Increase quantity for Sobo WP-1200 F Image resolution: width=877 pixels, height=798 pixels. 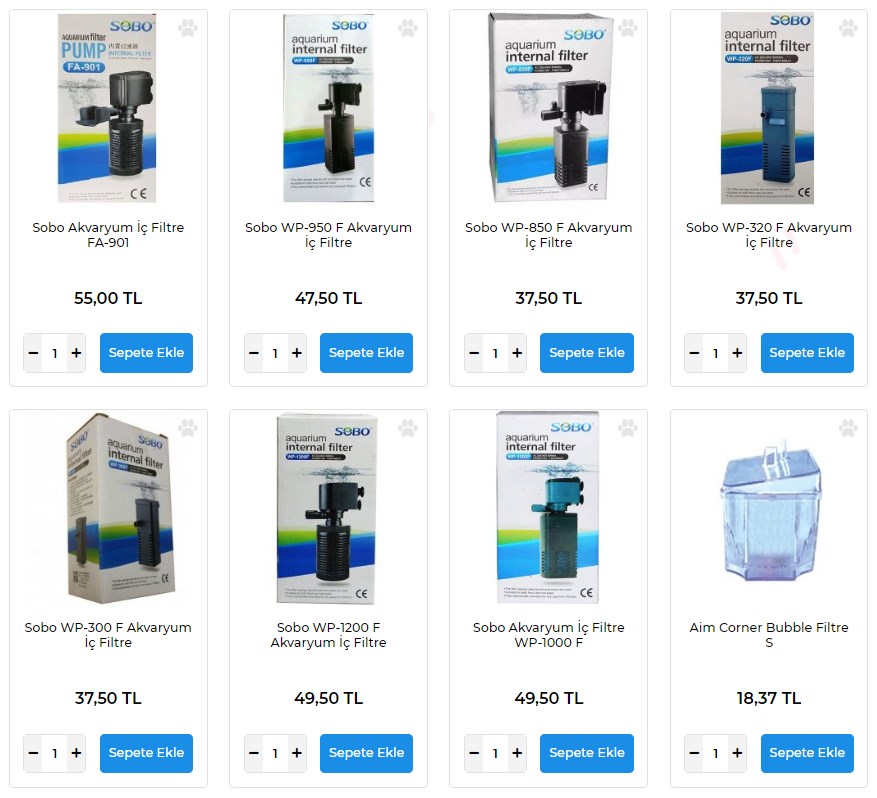click(296, 753)
